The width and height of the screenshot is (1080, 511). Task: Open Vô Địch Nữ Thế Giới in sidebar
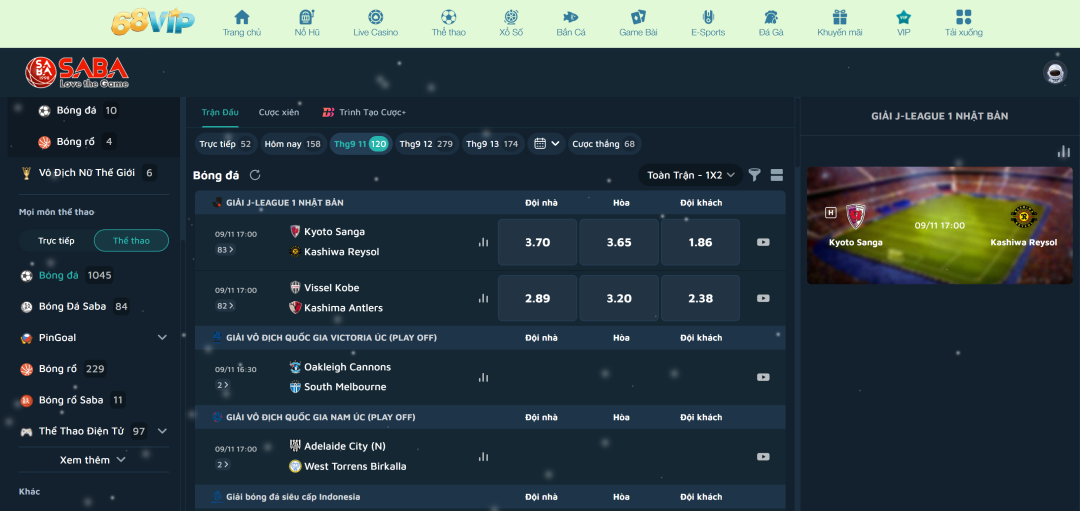(88, 173)
